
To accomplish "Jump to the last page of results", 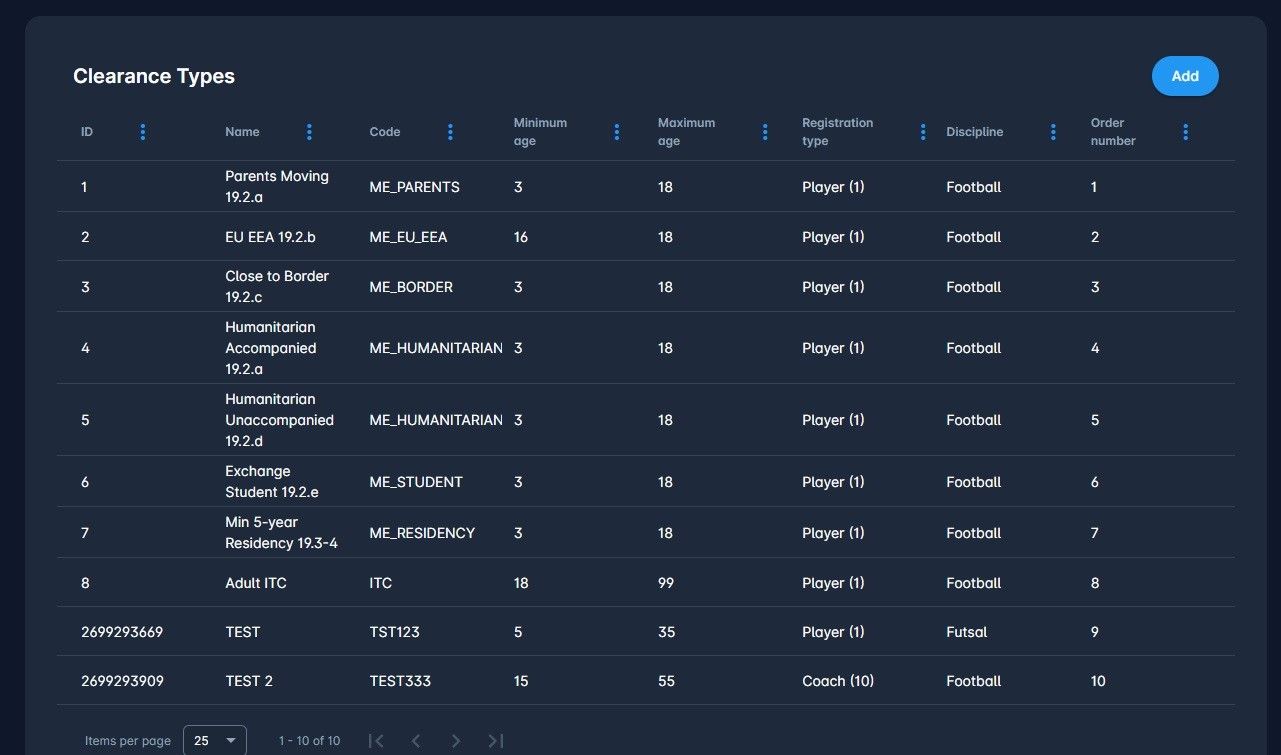I will tap(496, 741).
